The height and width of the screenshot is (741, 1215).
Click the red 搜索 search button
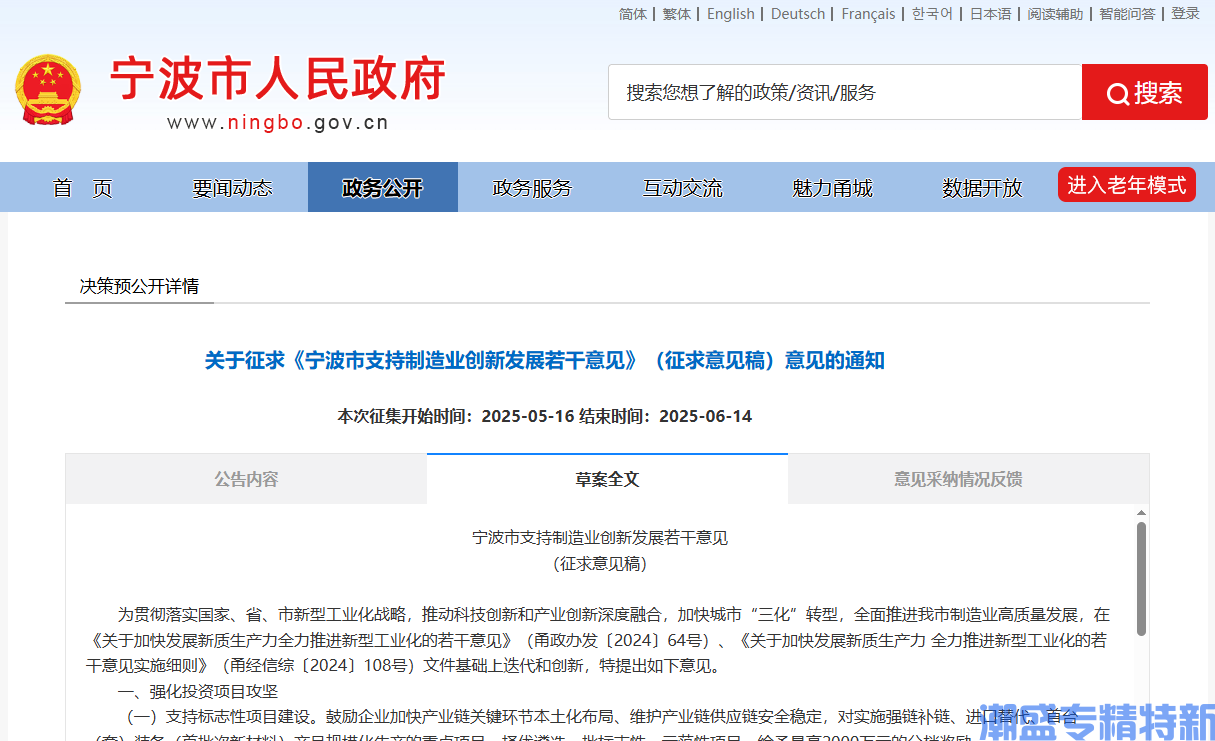(x=1144, y=92)
